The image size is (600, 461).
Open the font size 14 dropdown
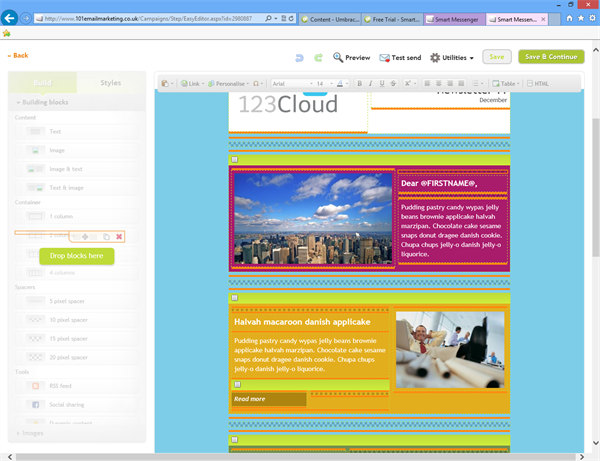[x=324, y=83]
